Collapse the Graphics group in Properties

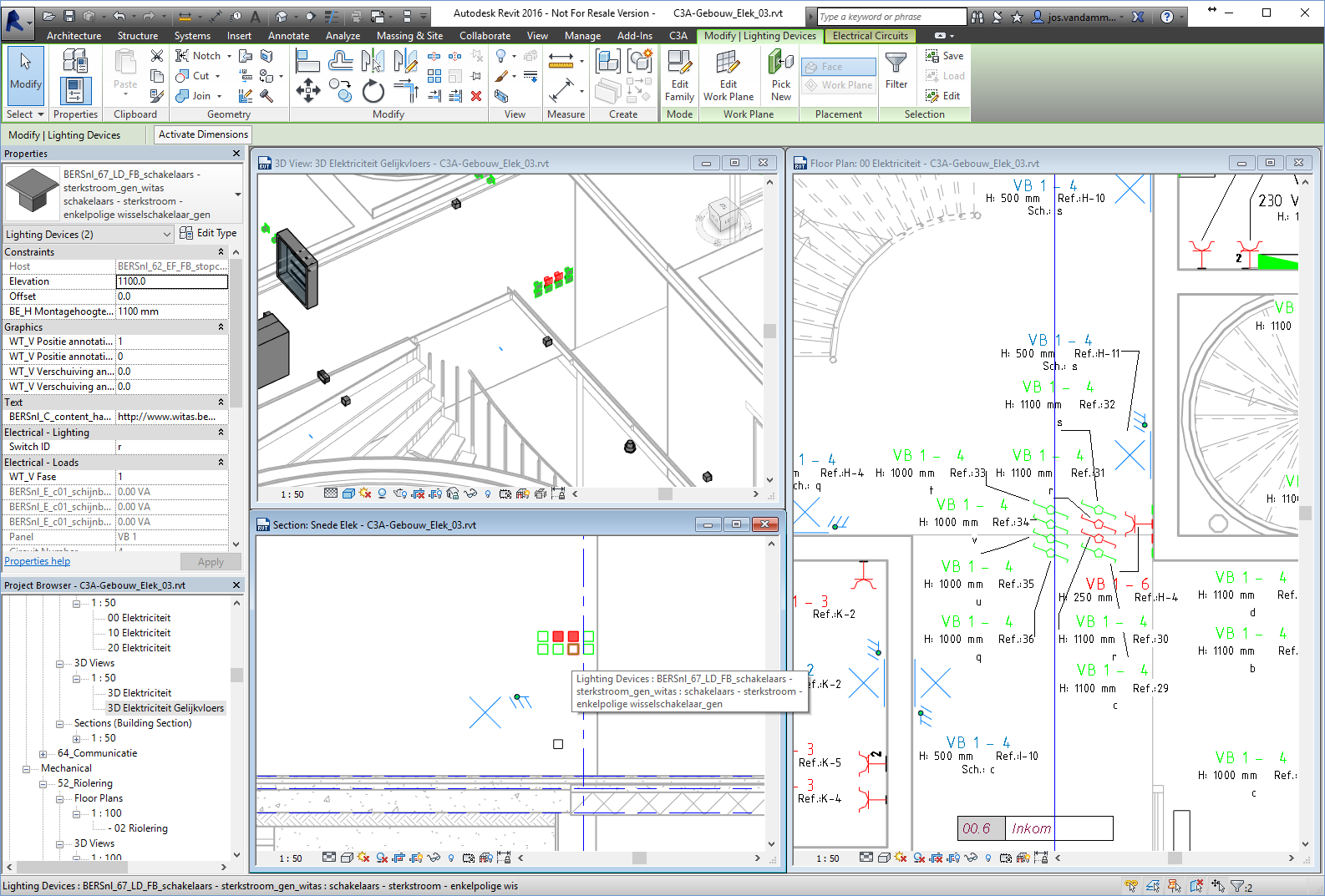pyautogui.click(x=221, y=327)
